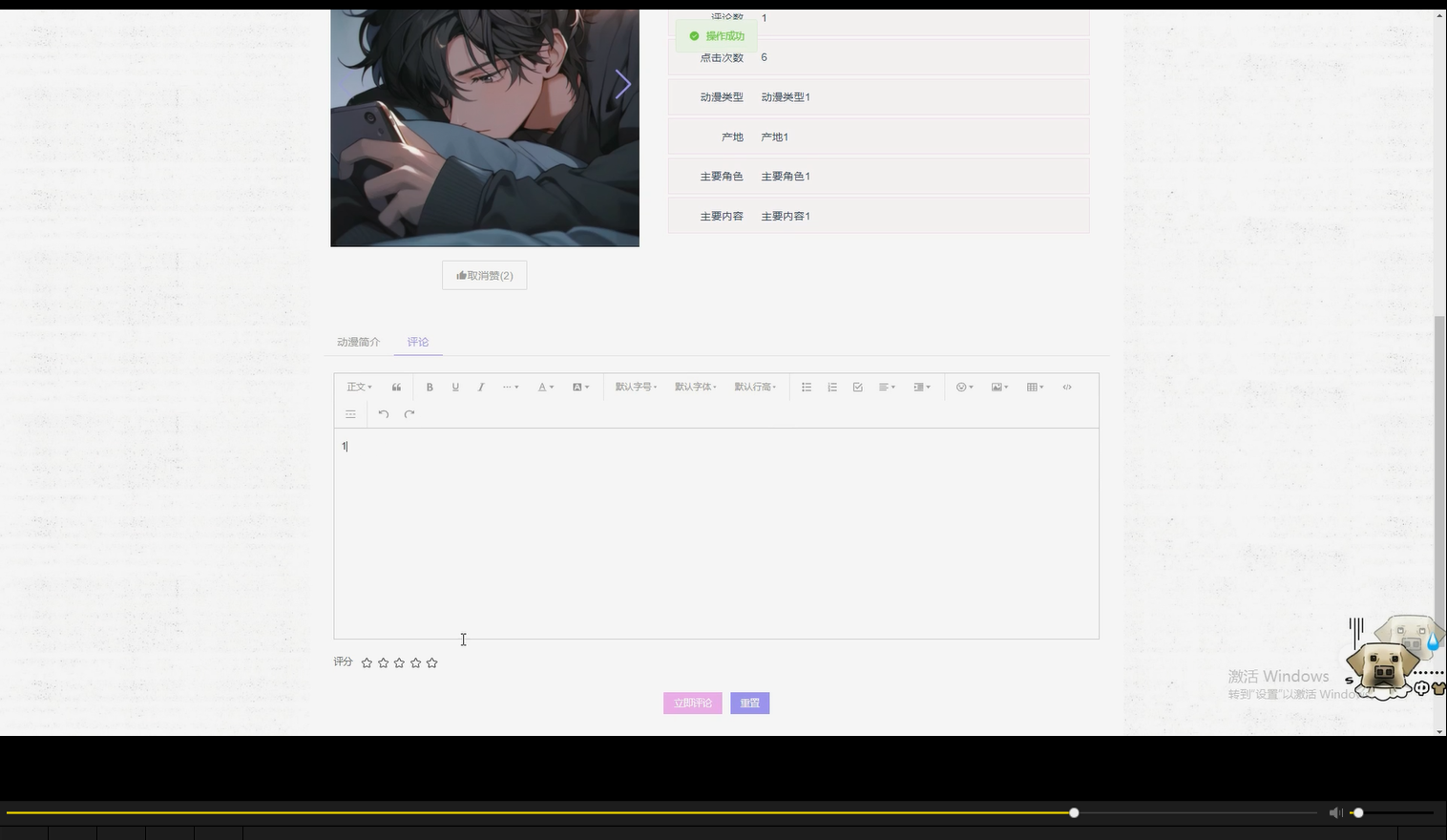Open the 默认字号 font size dropdown
This screenshot has width=1447, height=840.
(635, 387)
